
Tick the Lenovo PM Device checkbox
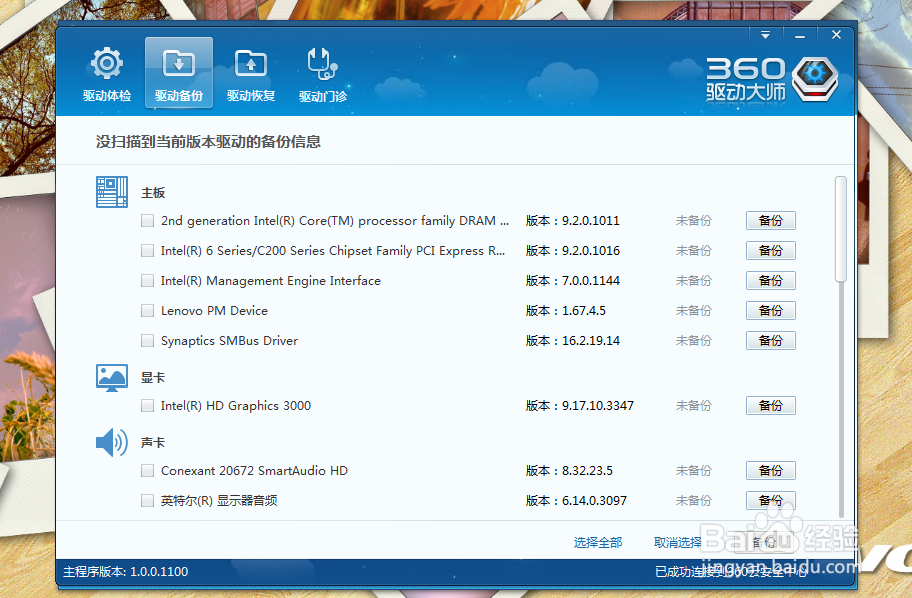tap(148, 311)
